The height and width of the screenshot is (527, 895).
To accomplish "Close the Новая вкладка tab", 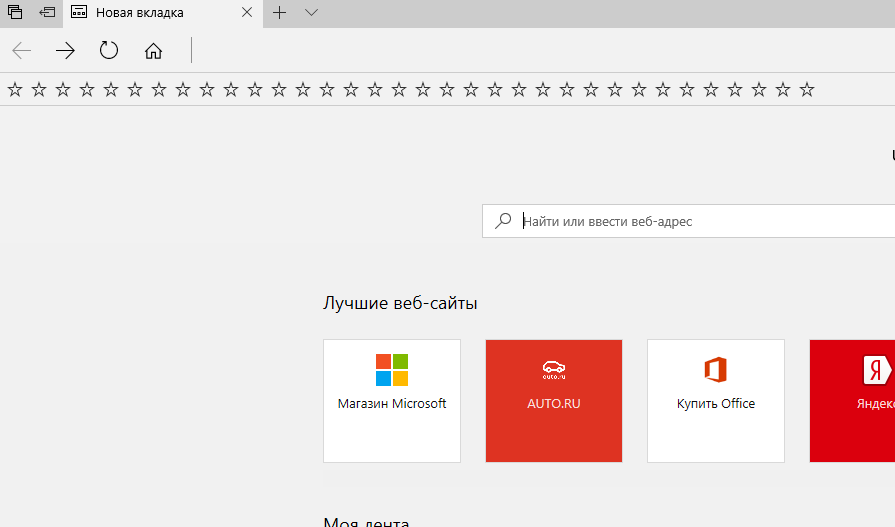I will (248, 13).
